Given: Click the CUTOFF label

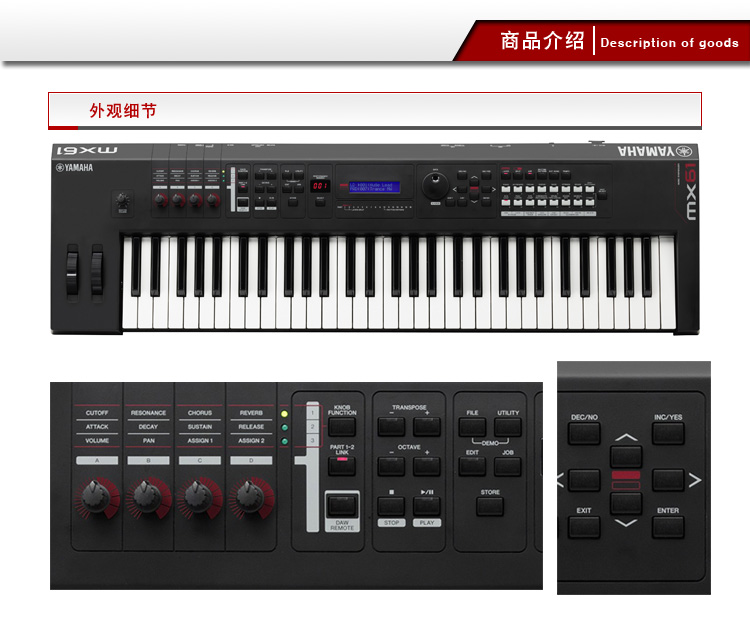Looking at the screenshot, I should tap(97, 413).
